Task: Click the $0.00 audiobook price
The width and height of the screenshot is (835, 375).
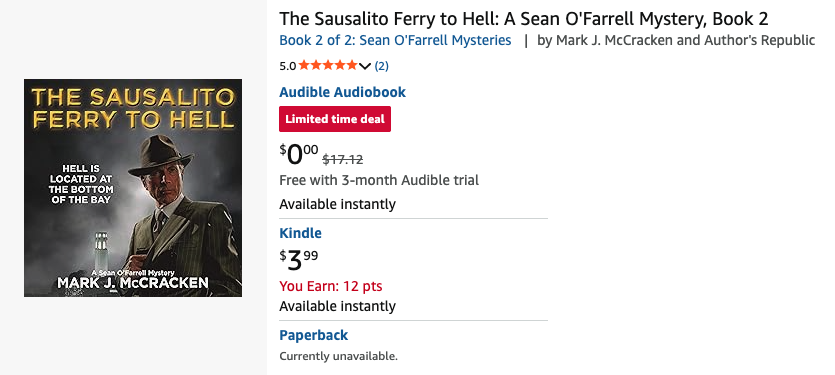Action: (299, 155)
